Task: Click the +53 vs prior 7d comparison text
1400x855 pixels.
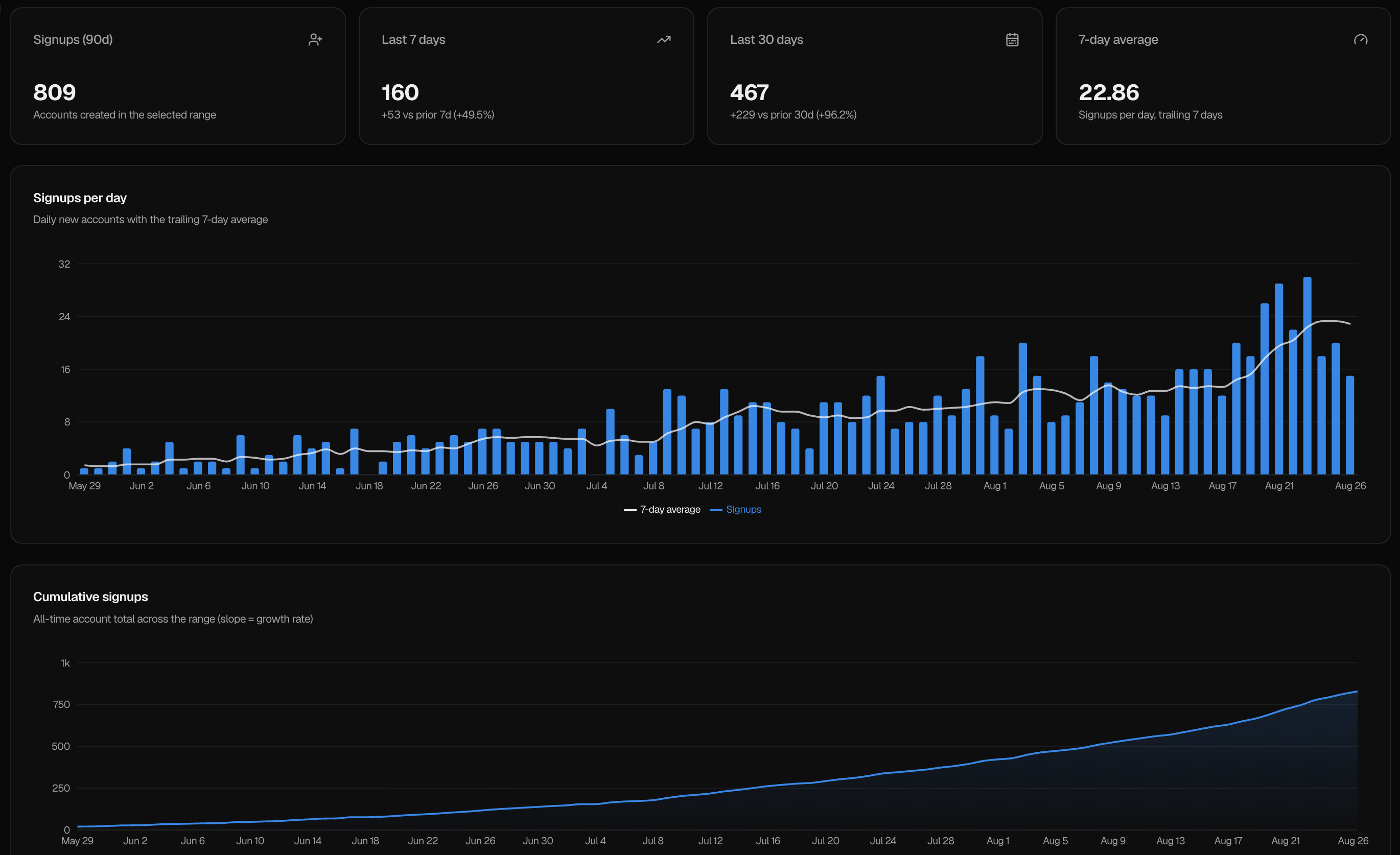Action: (x=437, y=115)
